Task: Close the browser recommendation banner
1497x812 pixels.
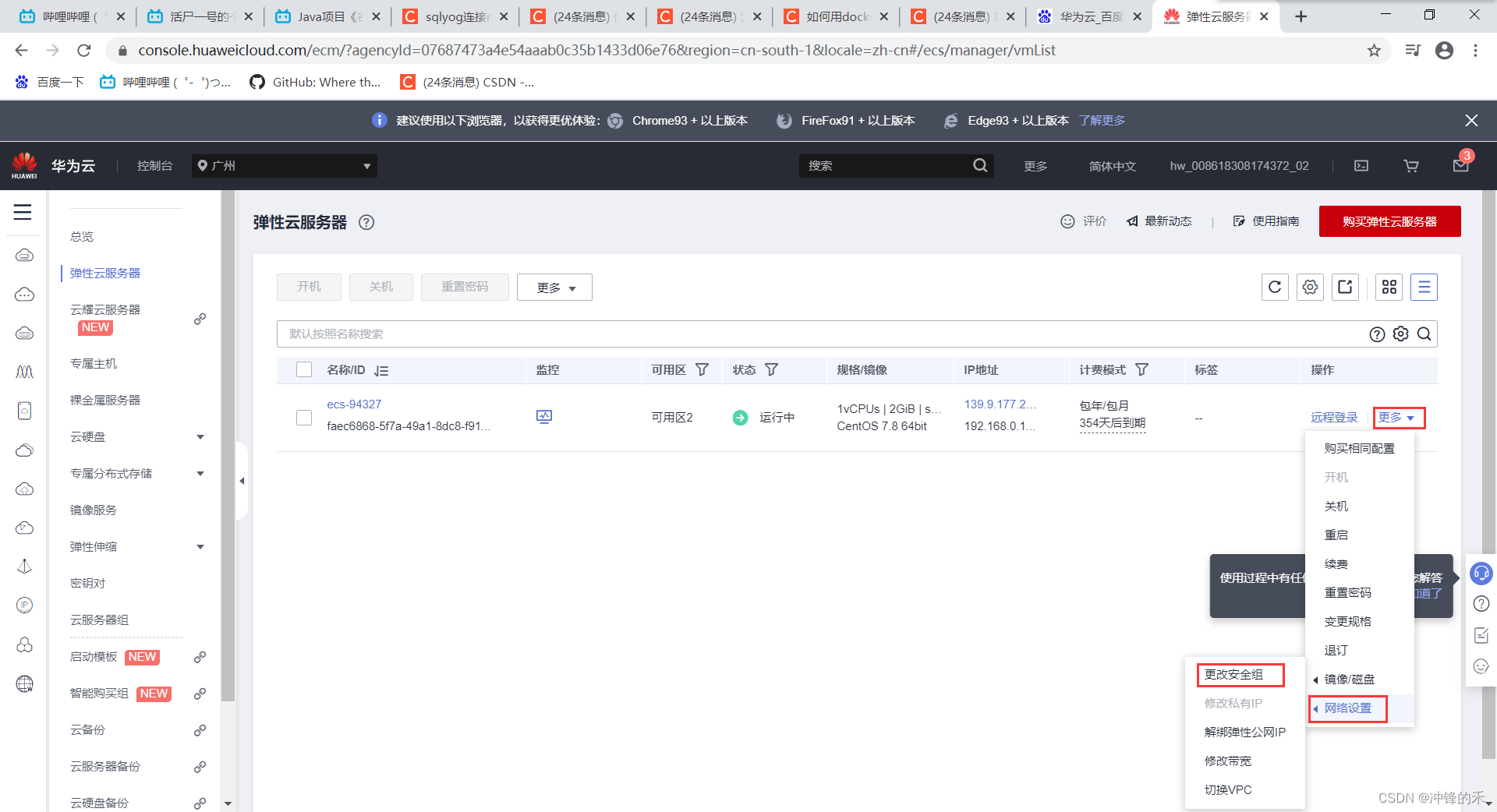Action: [x=1471, y=120]
